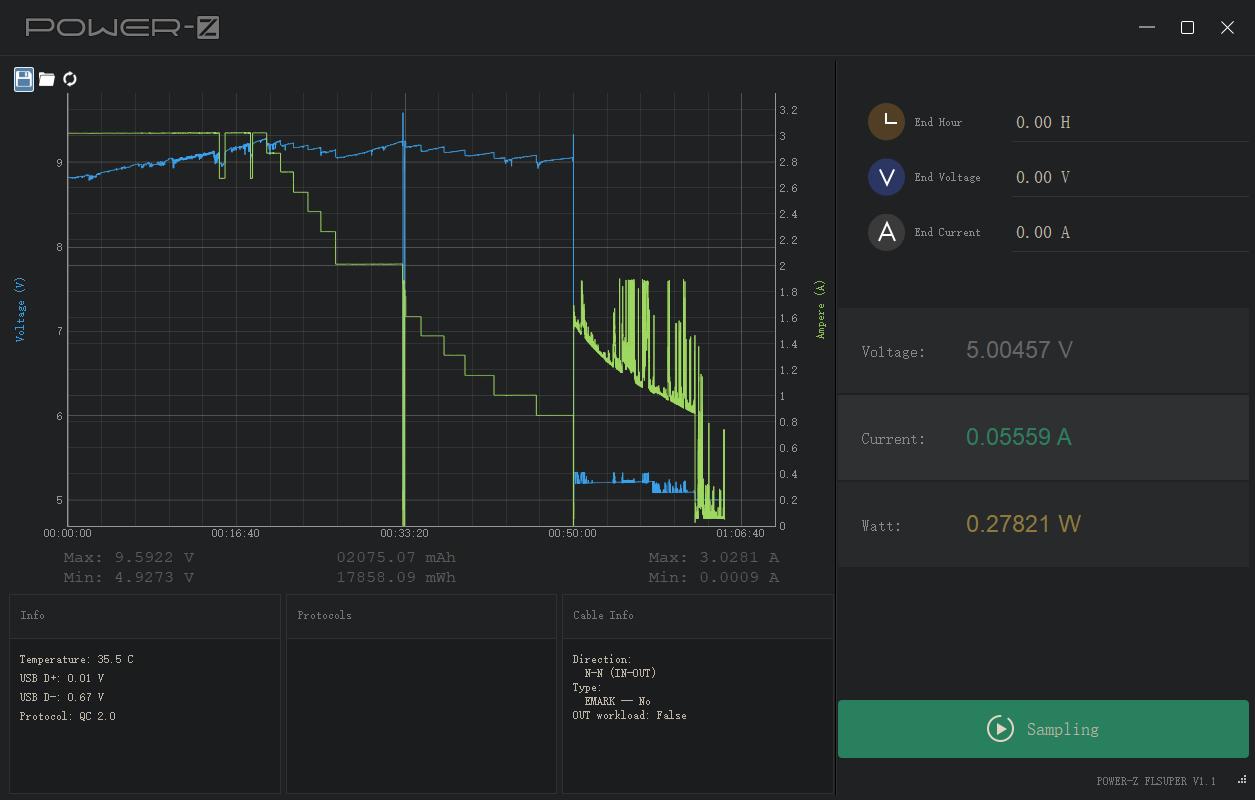
Task: Click the End Current A icon
Action: [886, 232]
